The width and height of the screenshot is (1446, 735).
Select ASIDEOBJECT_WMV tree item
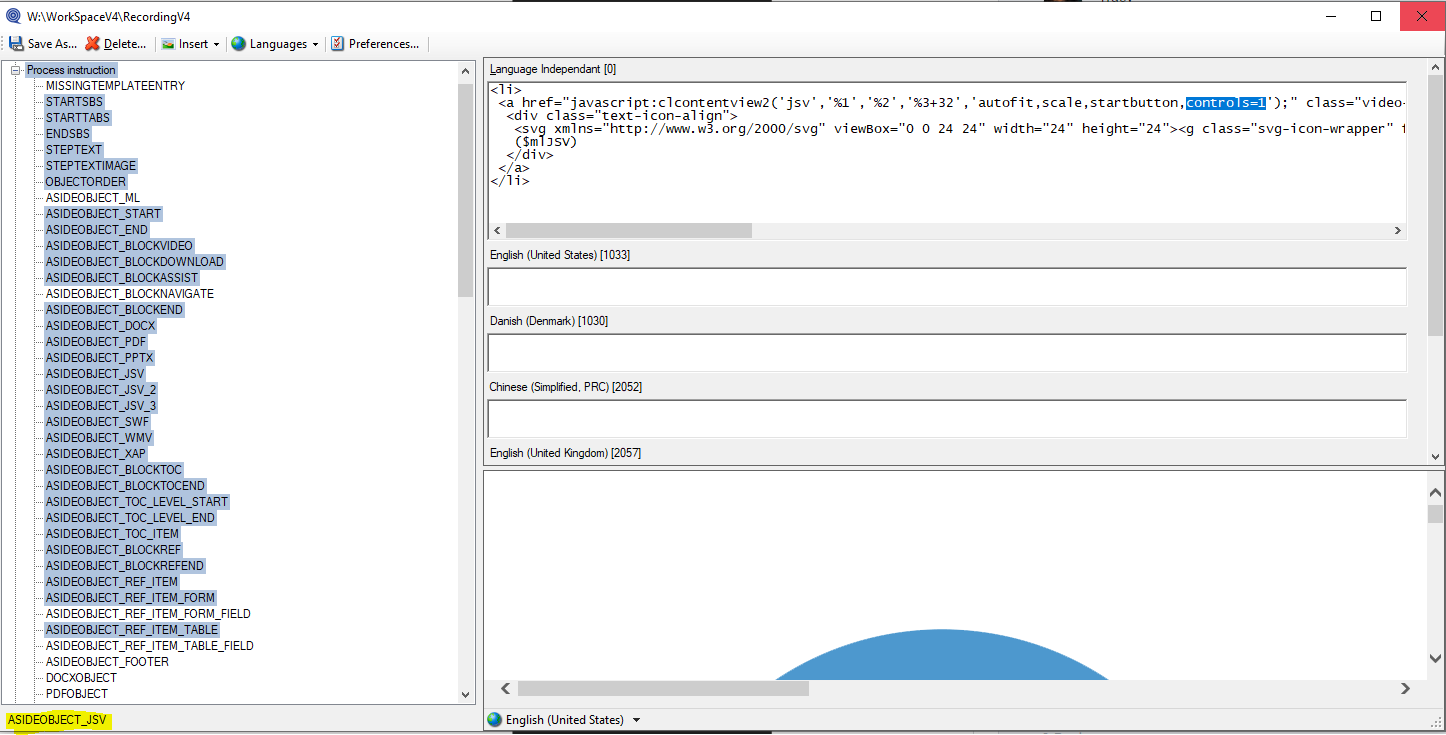(x=99, y=438)
